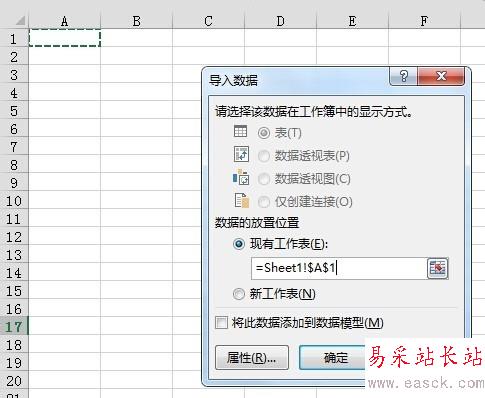Viewport: 485px width, 398px height.
Task: Select column B header
Action: pos(136,21)
